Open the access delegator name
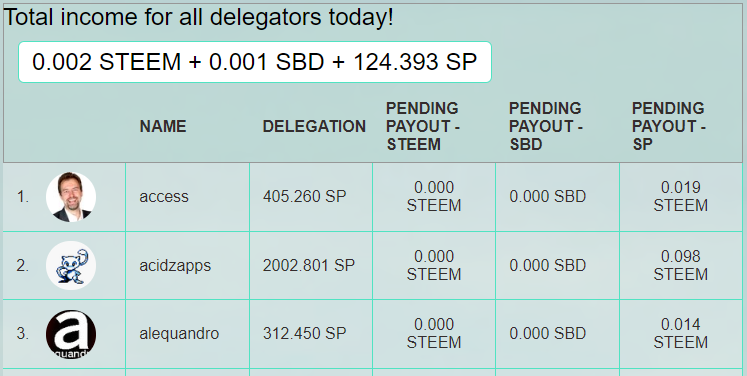This screenshot has height=376, width=747. (163, 196)
